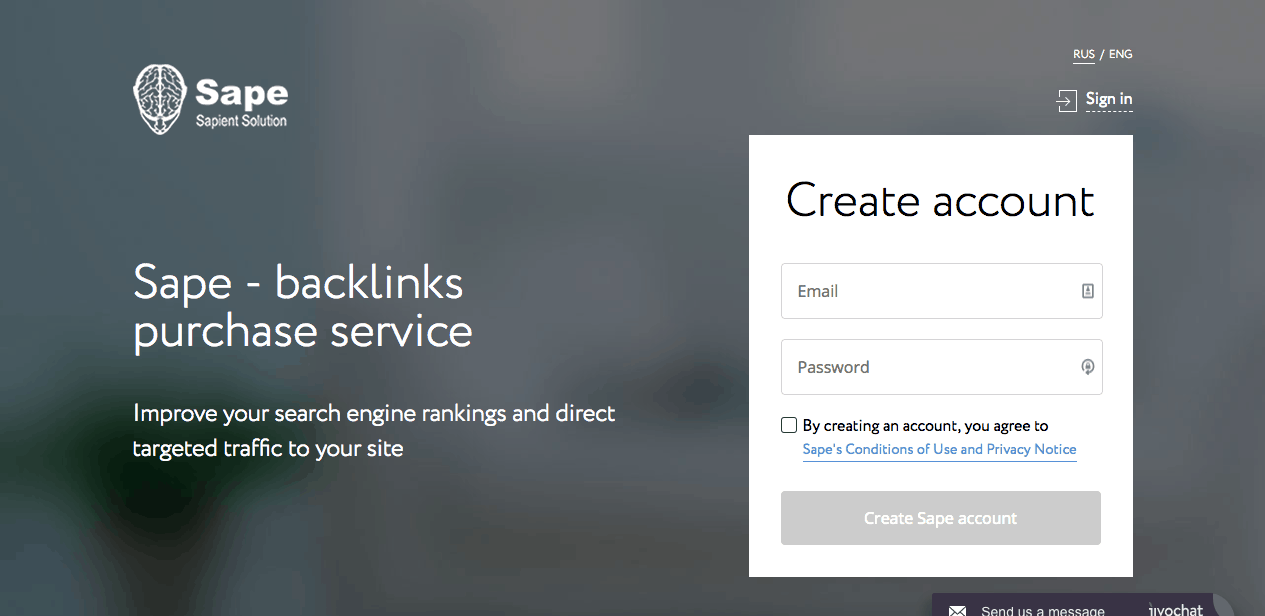Click the jivochat label

pos(1177,609)
